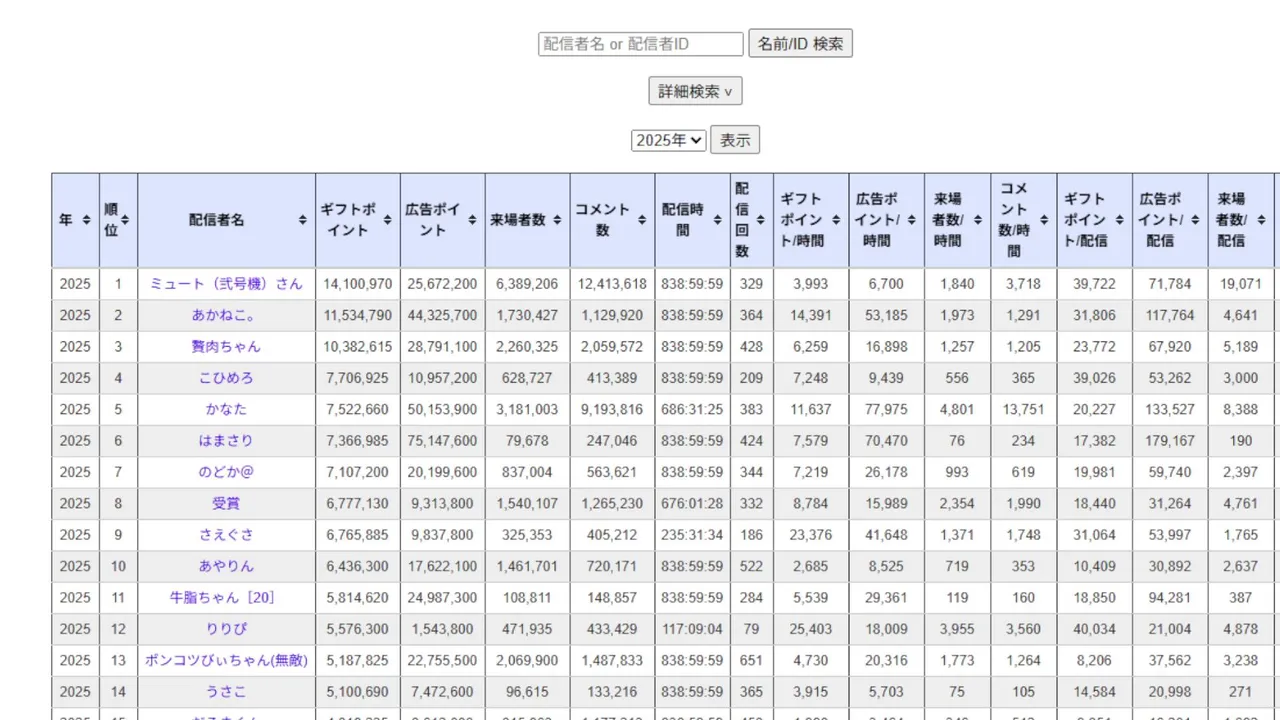This screenshot has height=720, width=1280.
Task: Open streamer link かなた
Action: click(226, 409)
